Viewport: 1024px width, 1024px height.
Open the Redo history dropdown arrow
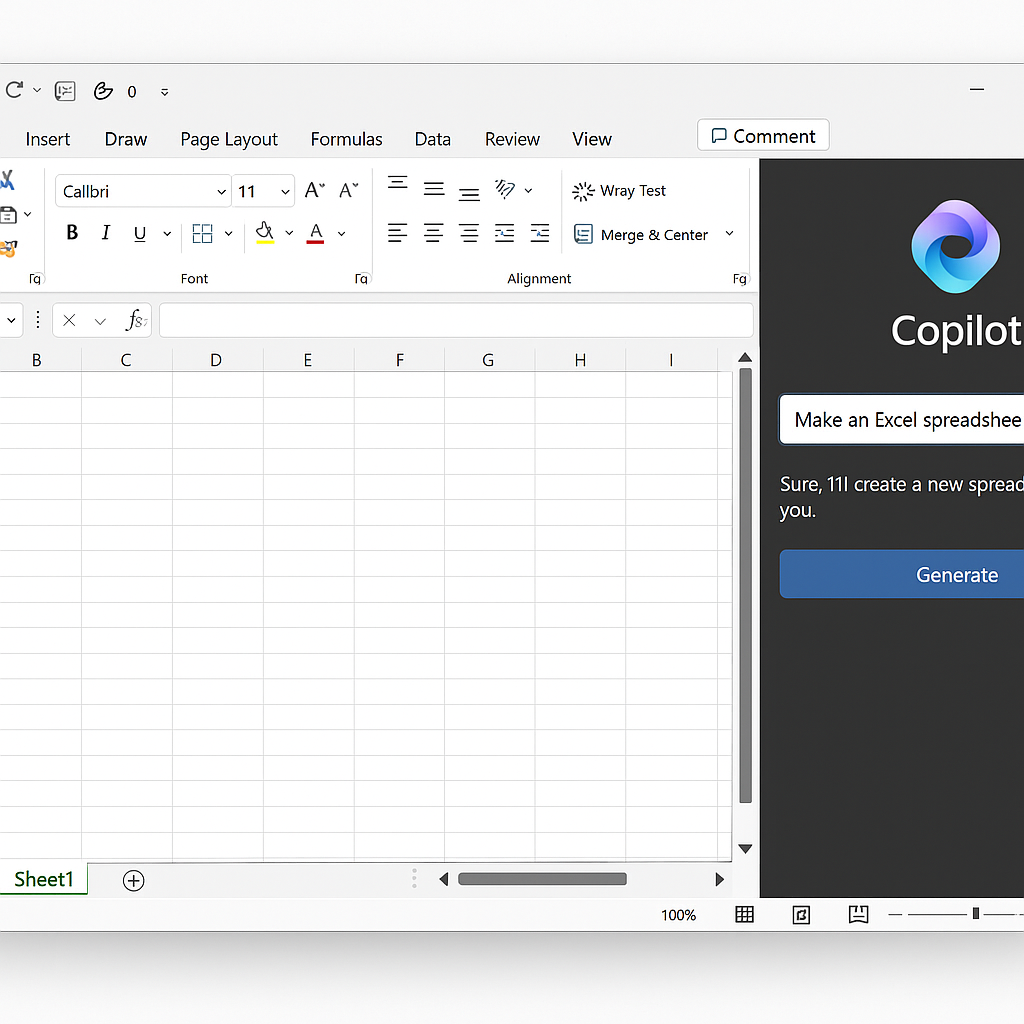click(37, 90)
